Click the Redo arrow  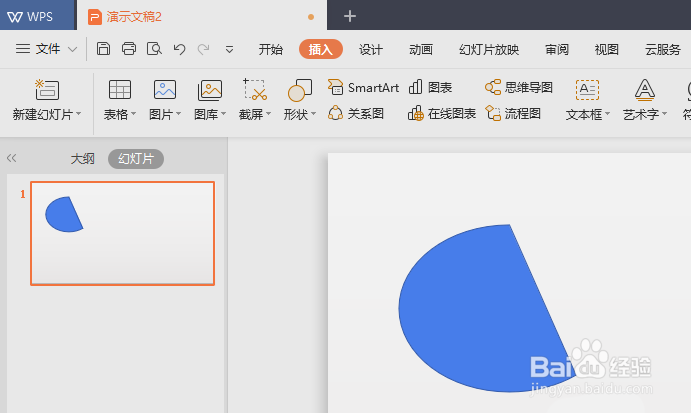[x=203, y=48]
